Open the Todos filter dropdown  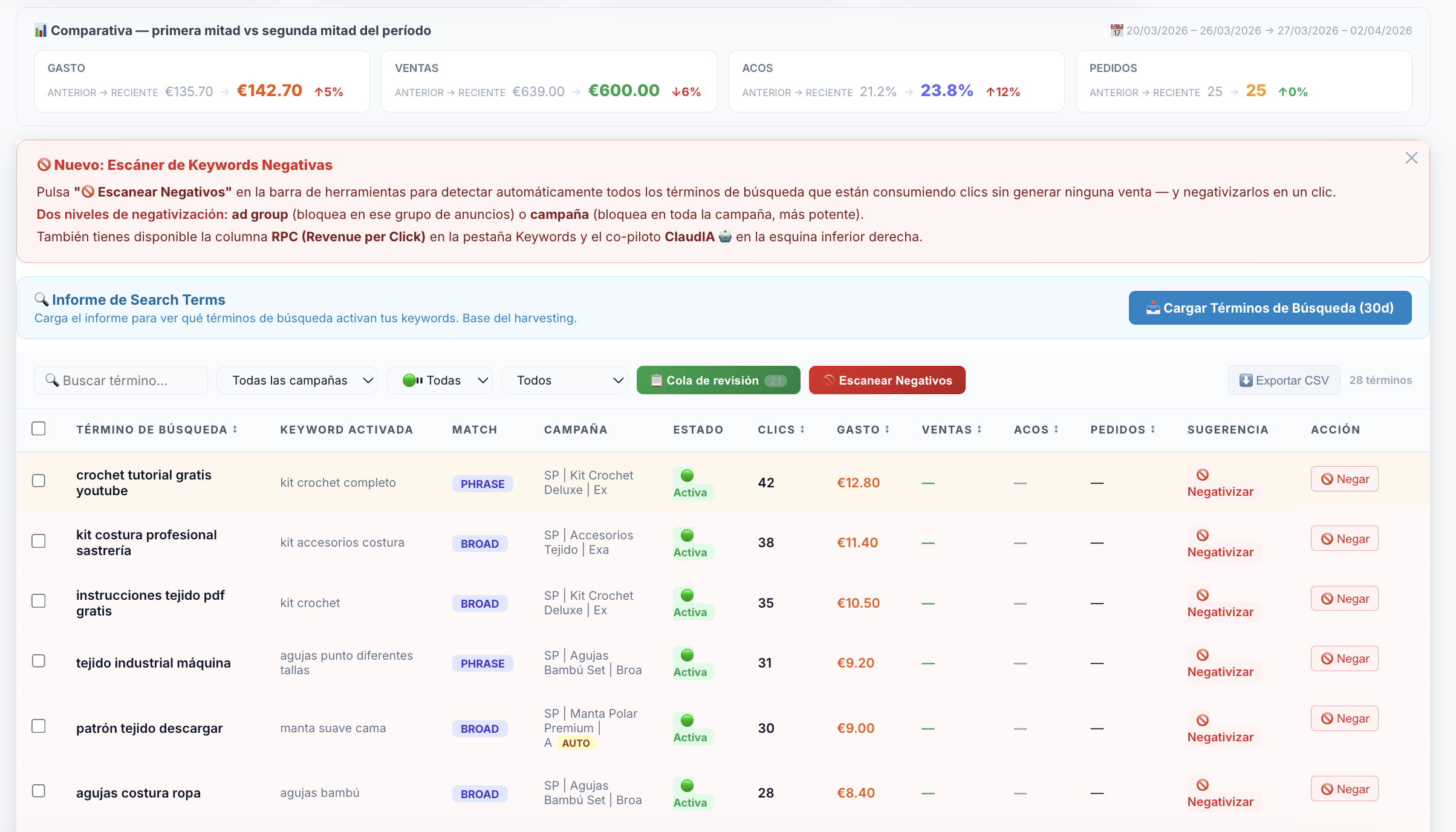(x=564, y=380)
